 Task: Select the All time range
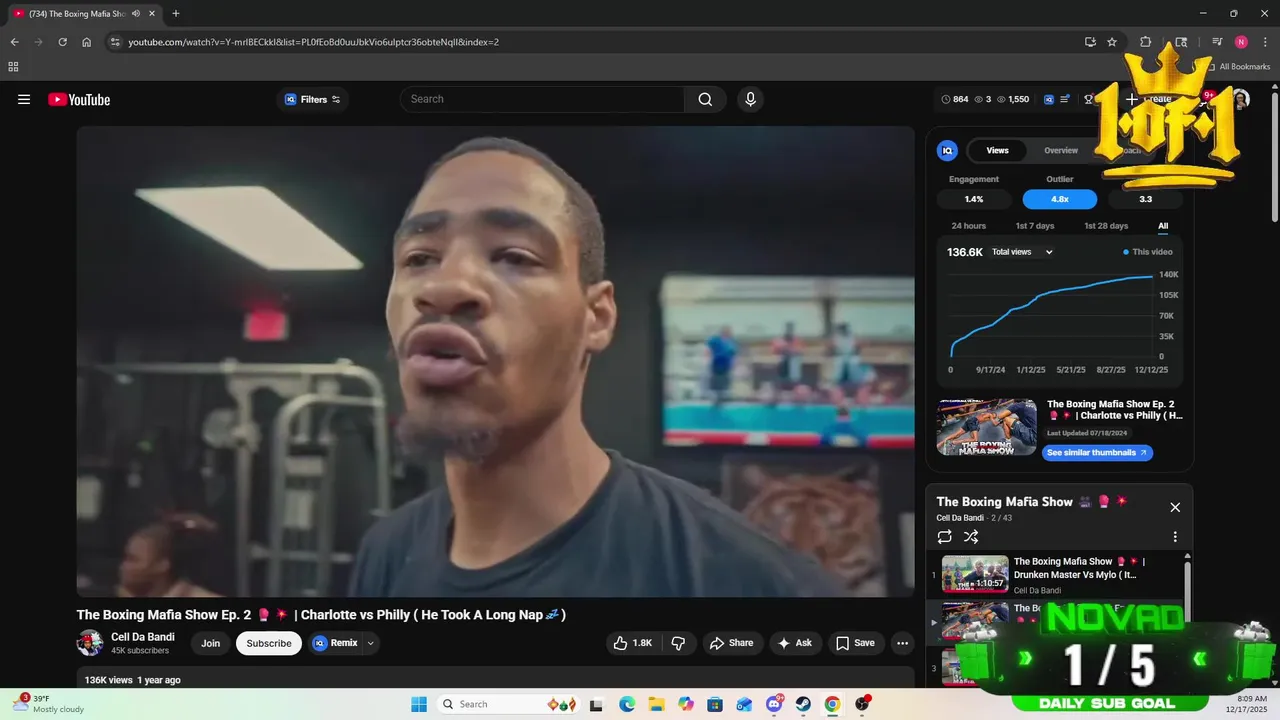tap(1163, 226)
